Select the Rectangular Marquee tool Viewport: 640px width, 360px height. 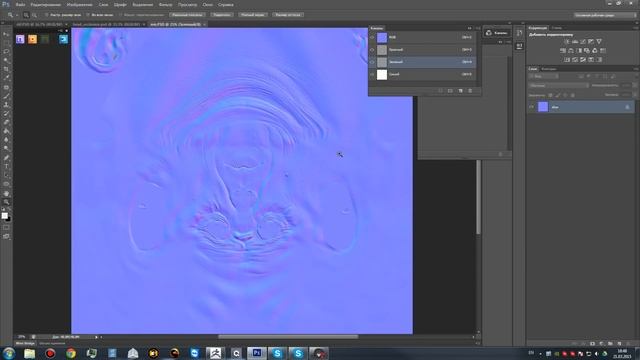[x=6, y=42]
